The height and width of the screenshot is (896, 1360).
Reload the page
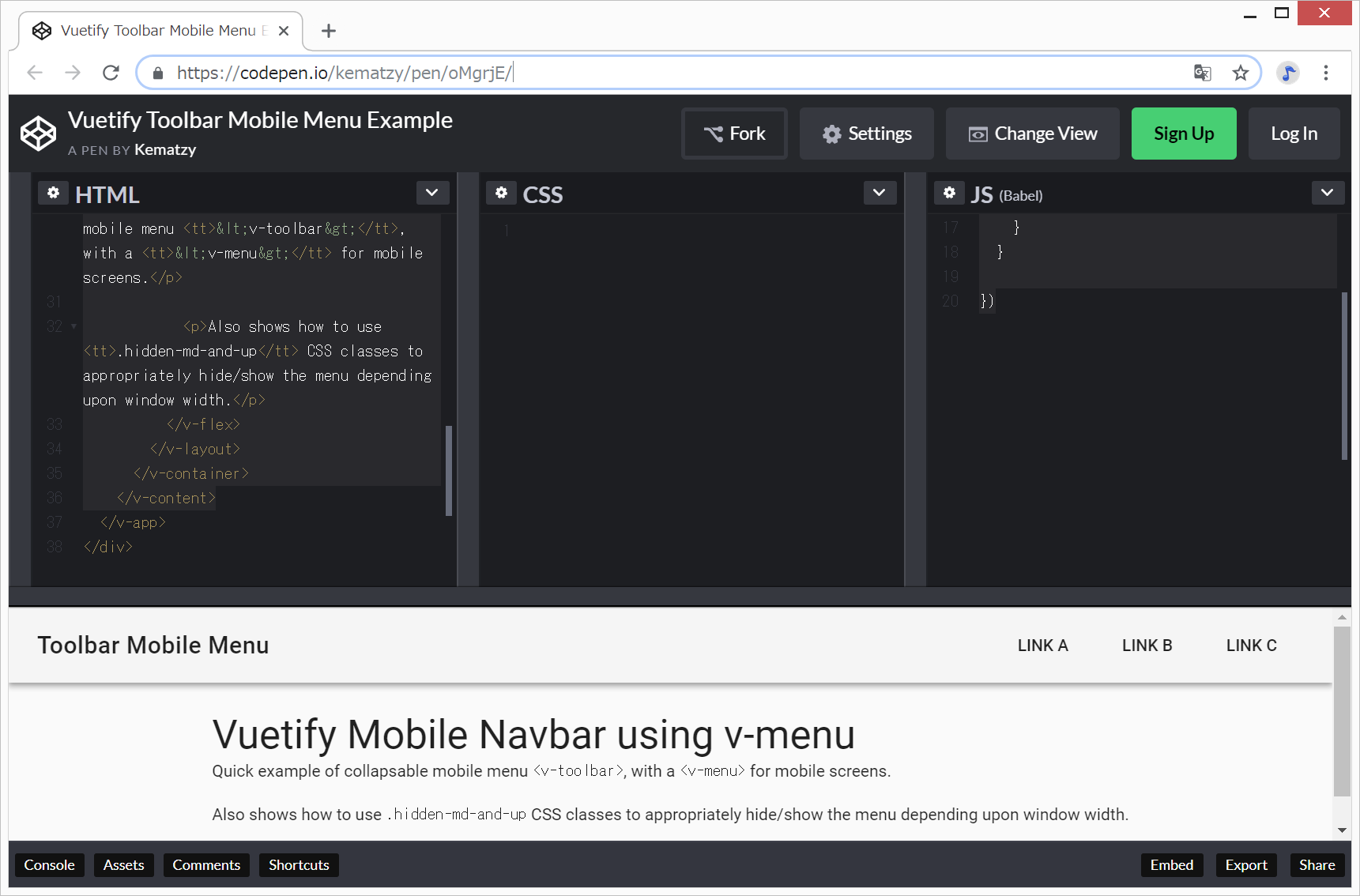click(x=111, y=73)
